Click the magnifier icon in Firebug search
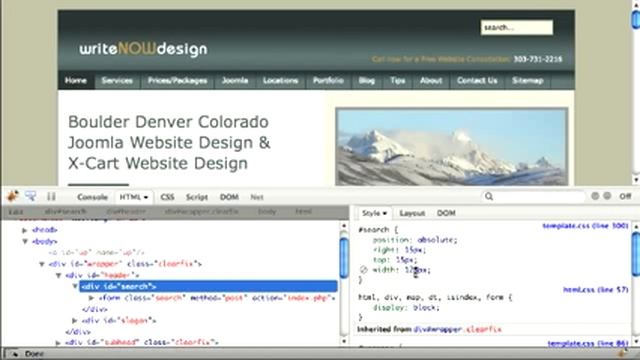 489,196
